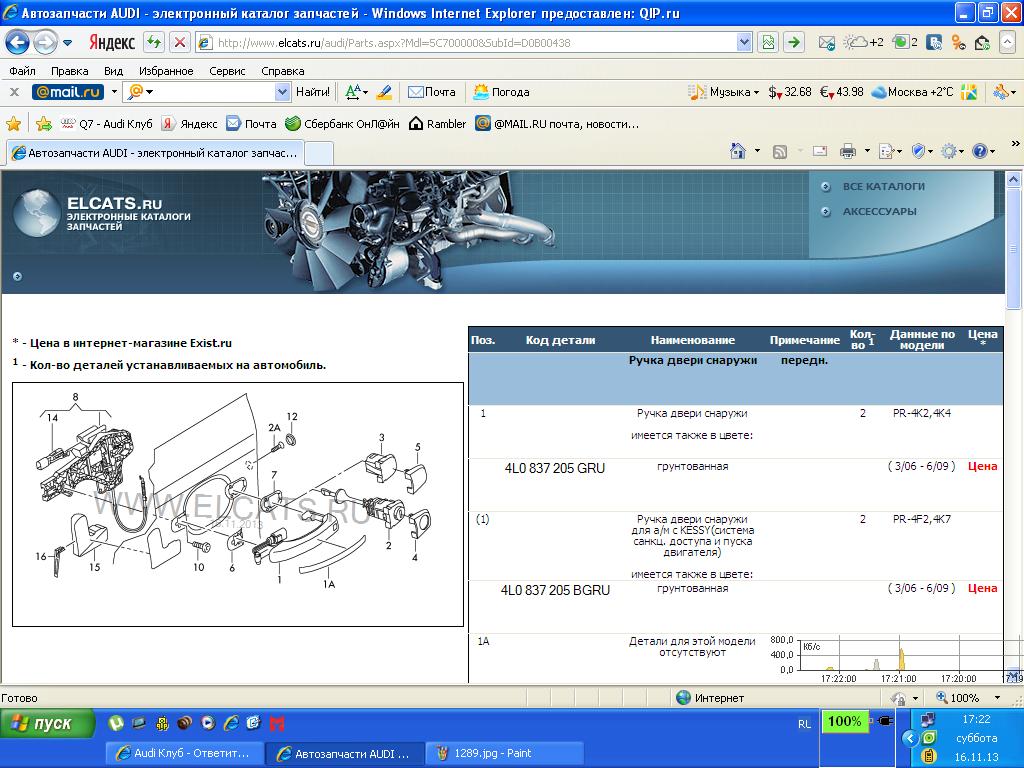Stop loading with the red X icon
The width and height of the screenshot is (1024, 768).
180,43
